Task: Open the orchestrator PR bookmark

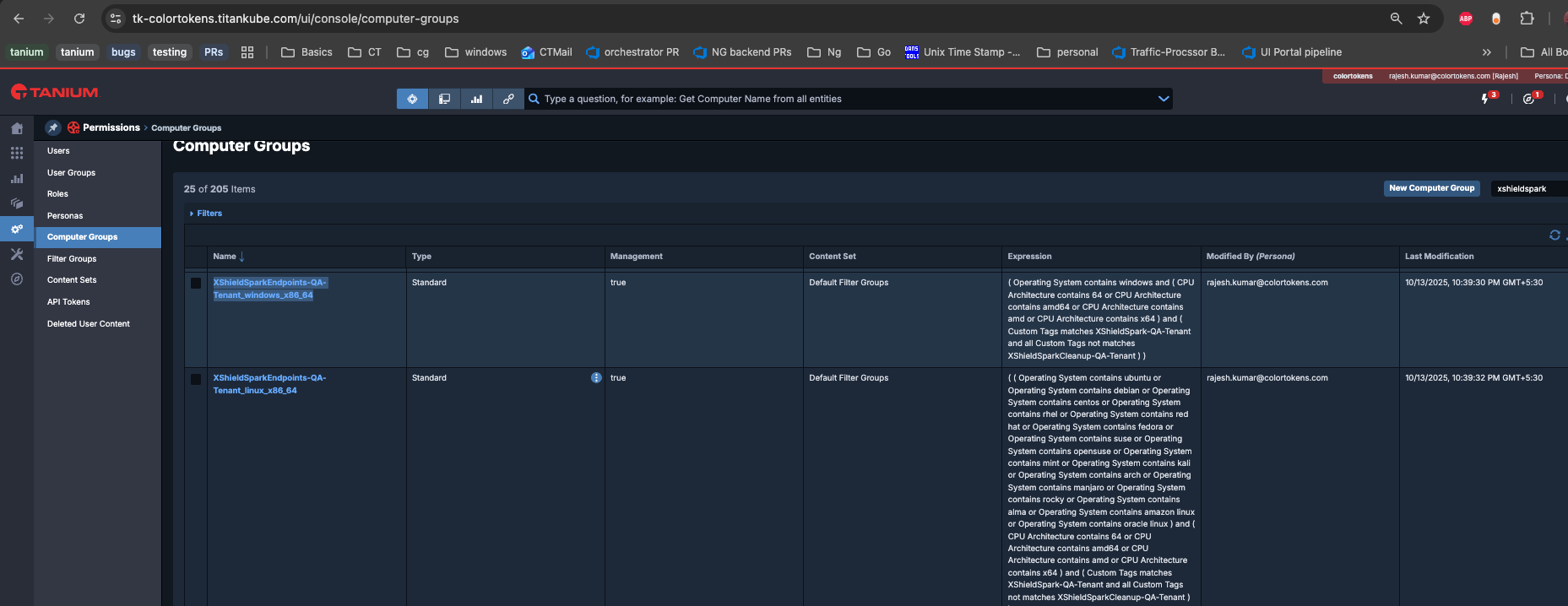Action: tap(632, 52)
